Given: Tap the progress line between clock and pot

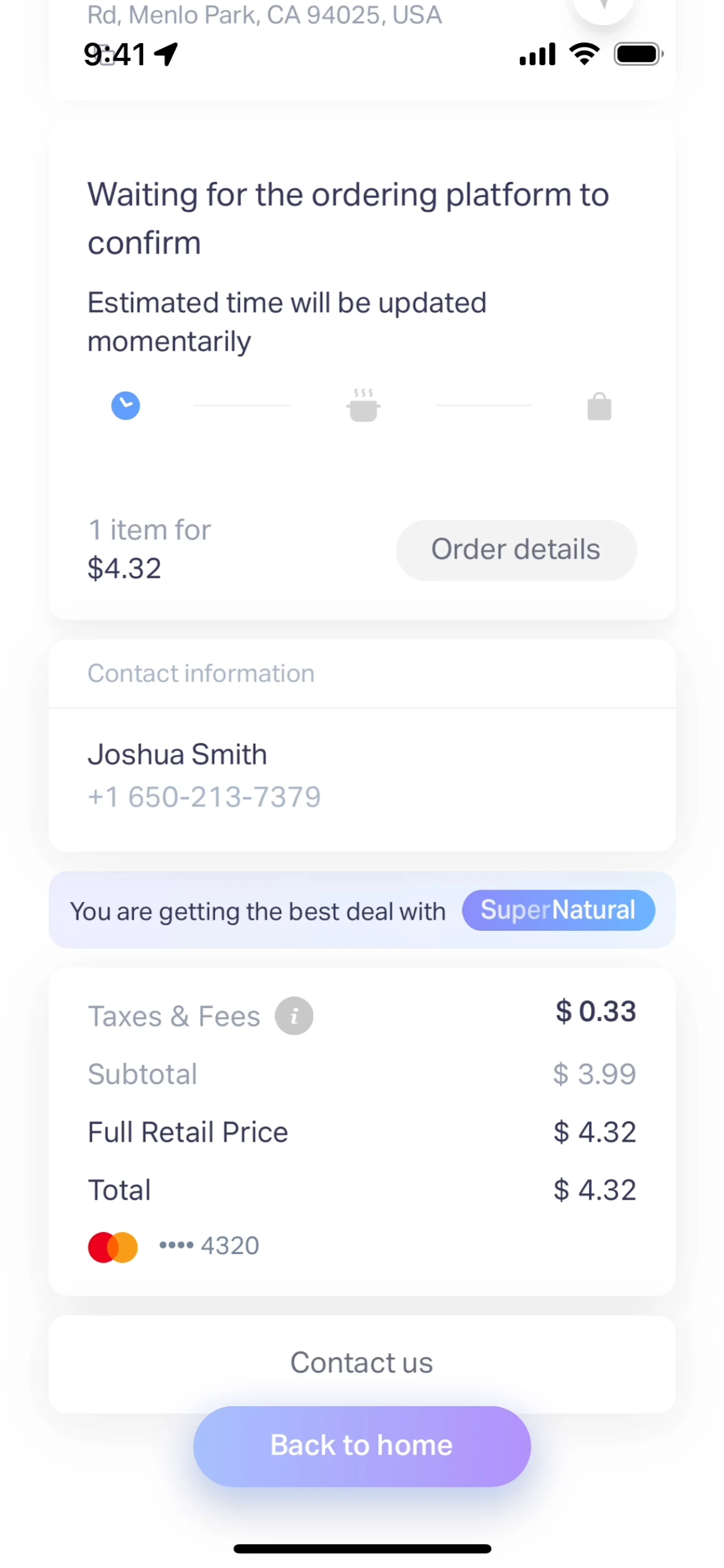Looking at the screenshot, I should coord(242,405).
